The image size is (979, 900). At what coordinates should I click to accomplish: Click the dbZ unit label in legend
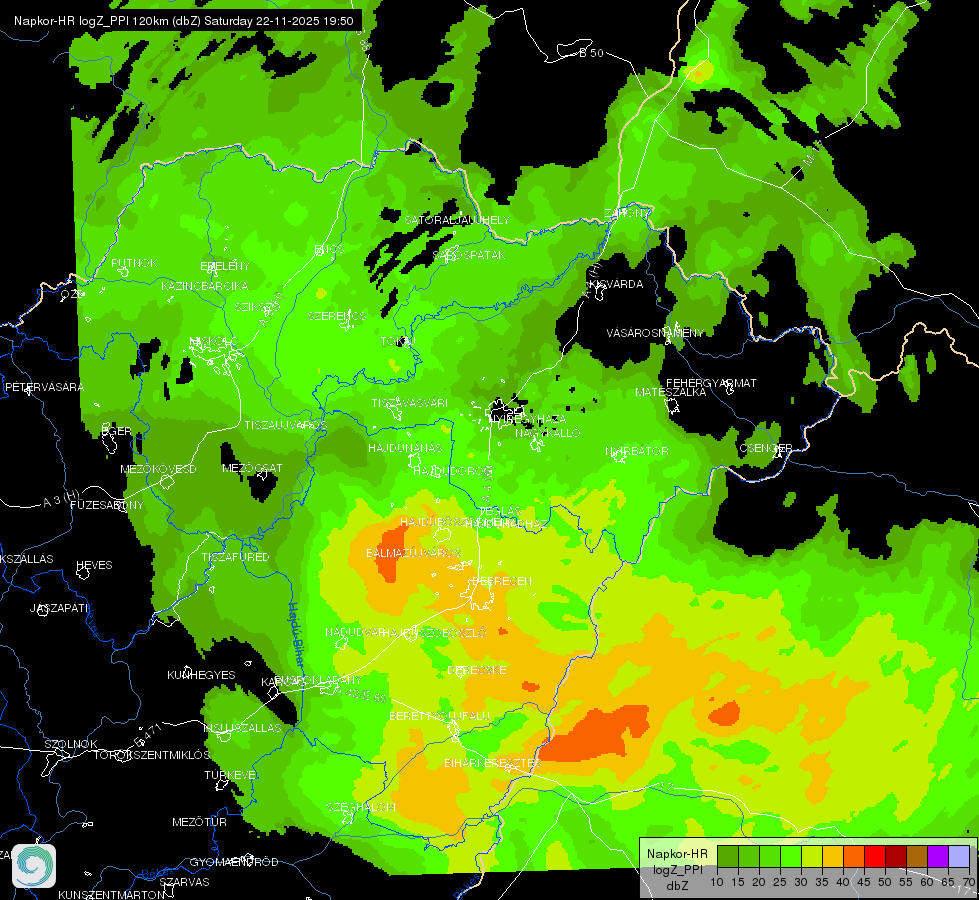[x=677, y=885]
